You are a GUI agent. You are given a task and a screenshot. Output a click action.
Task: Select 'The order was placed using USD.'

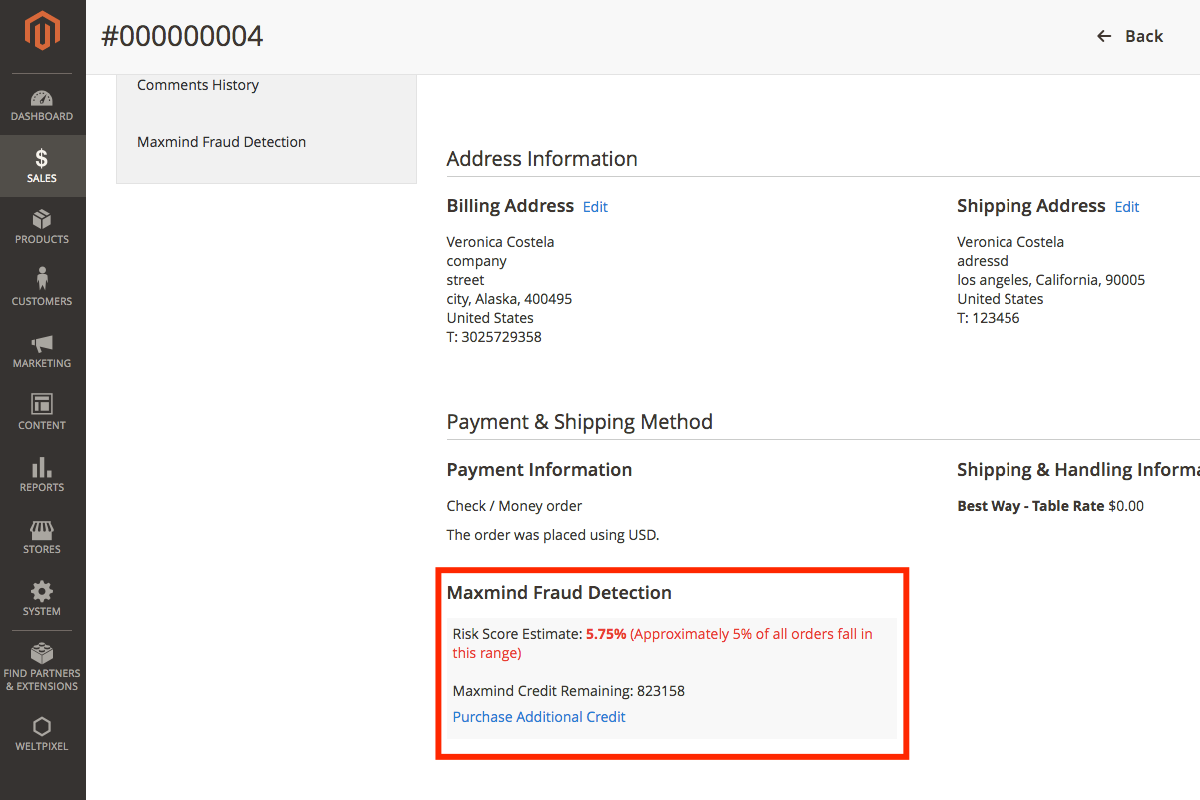click(553, 535)
